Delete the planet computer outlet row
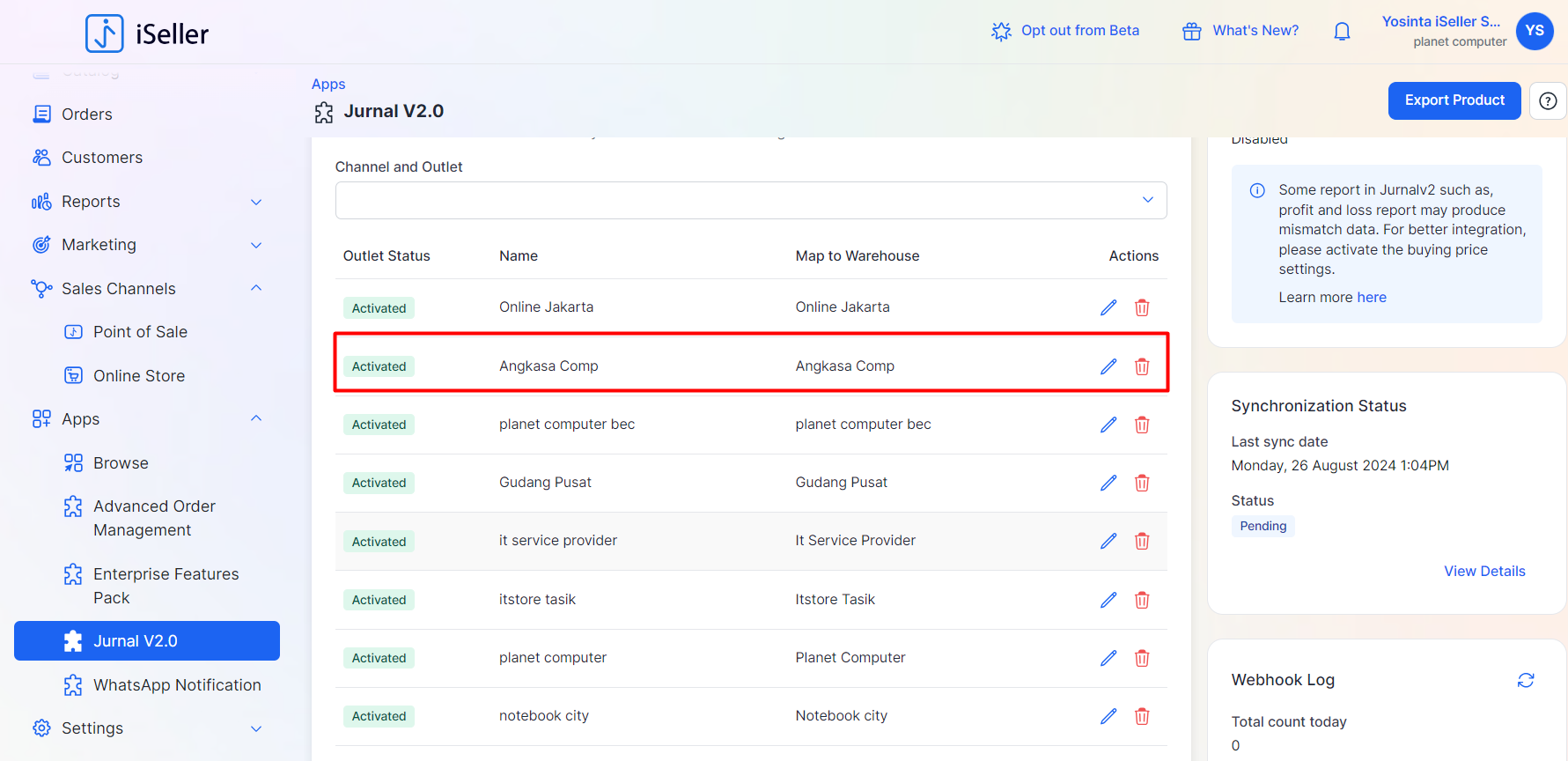Viewport: 1568px width, 761px height. [x=1142, y=658]
